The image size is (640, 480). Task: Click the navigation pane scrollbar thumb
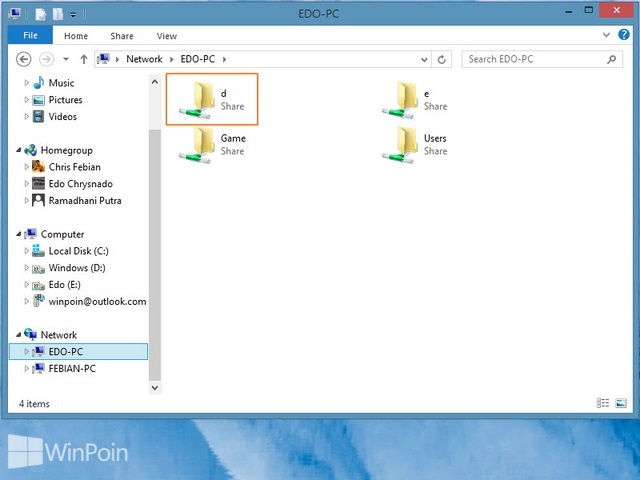click(155, 255)
